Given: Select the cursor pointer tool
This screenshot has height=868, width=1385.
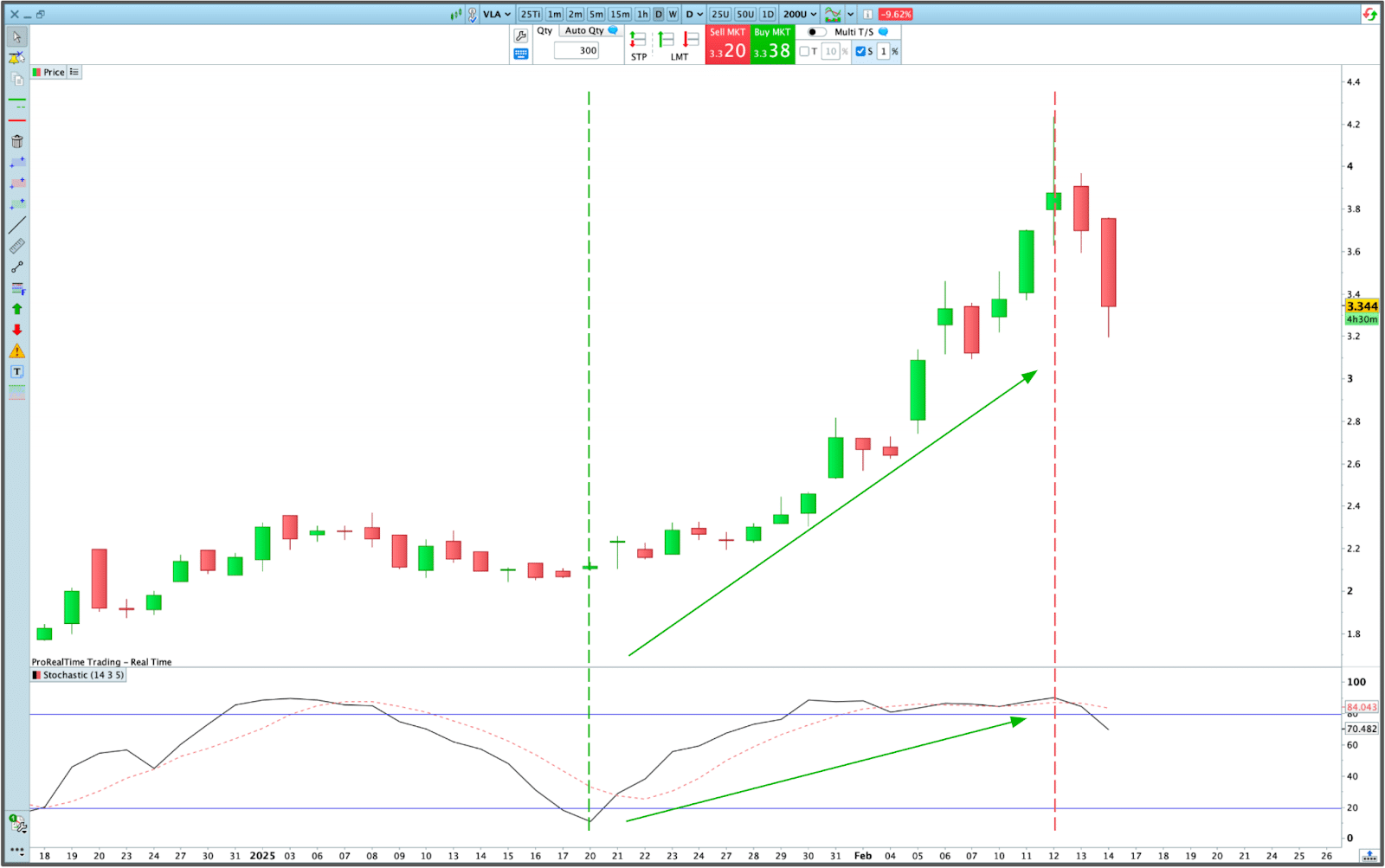Looking at the screenshot, I should click(x=16, y=36).
